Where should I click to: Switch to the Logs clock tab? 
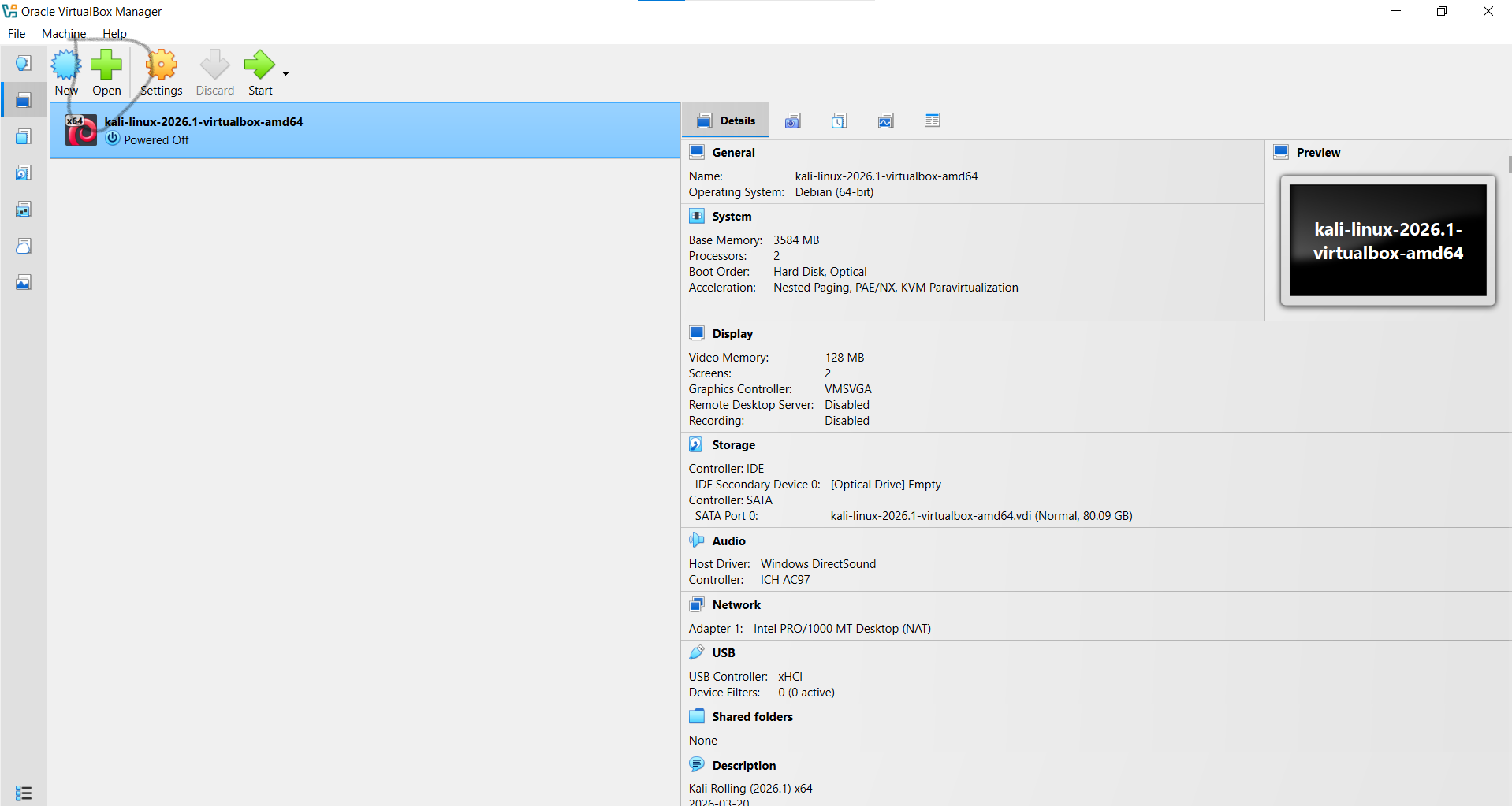840,121
